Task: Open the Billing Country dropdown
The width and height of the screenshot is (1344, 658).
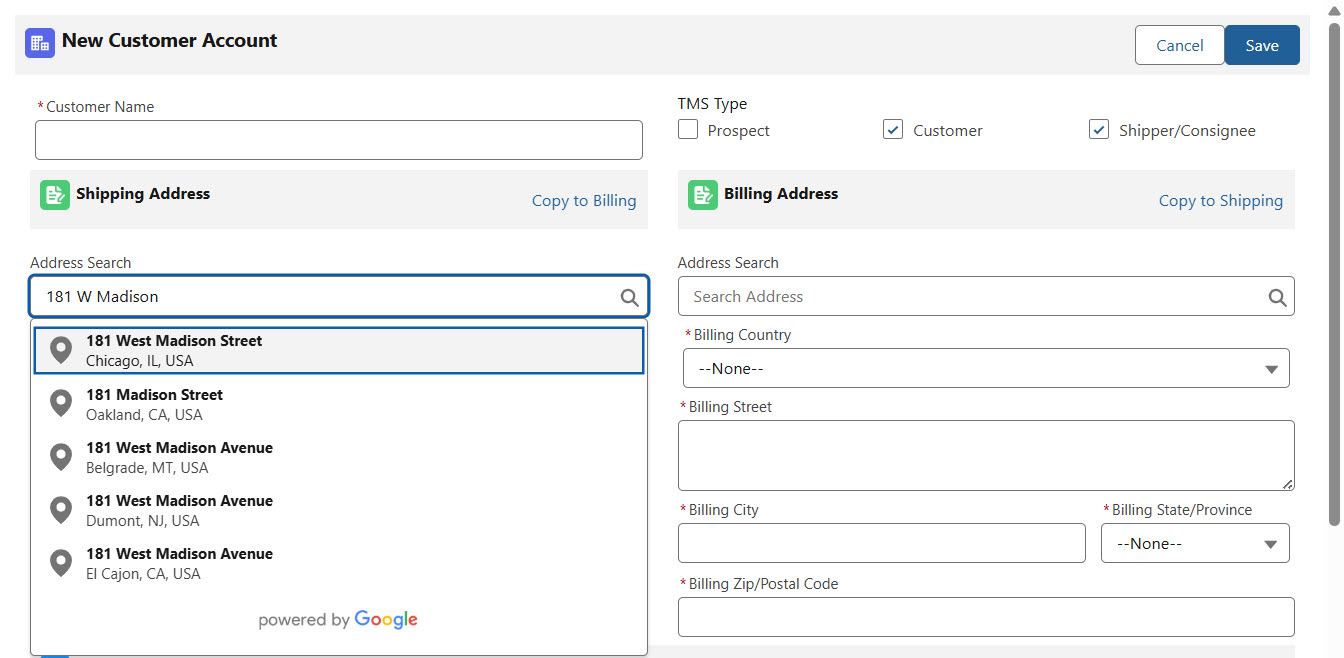Action: 986,368
